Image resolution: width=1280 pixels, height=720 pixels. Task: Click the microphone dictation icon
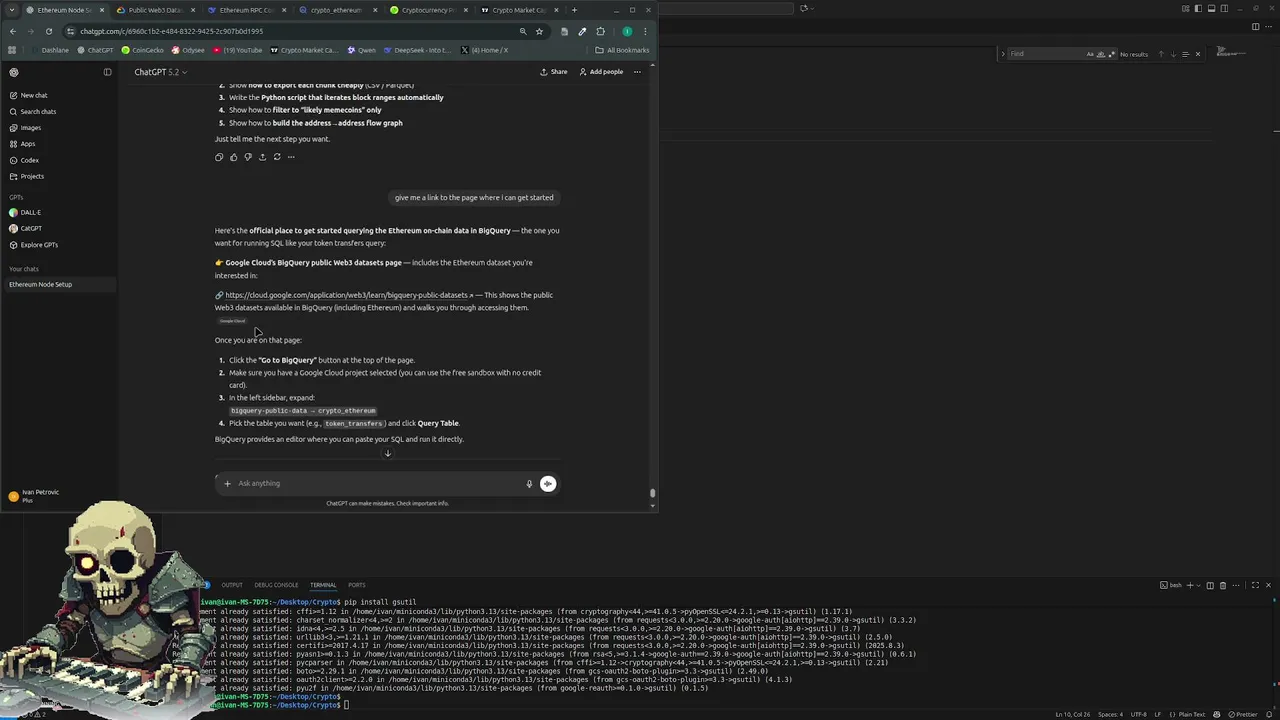[529, 484]
